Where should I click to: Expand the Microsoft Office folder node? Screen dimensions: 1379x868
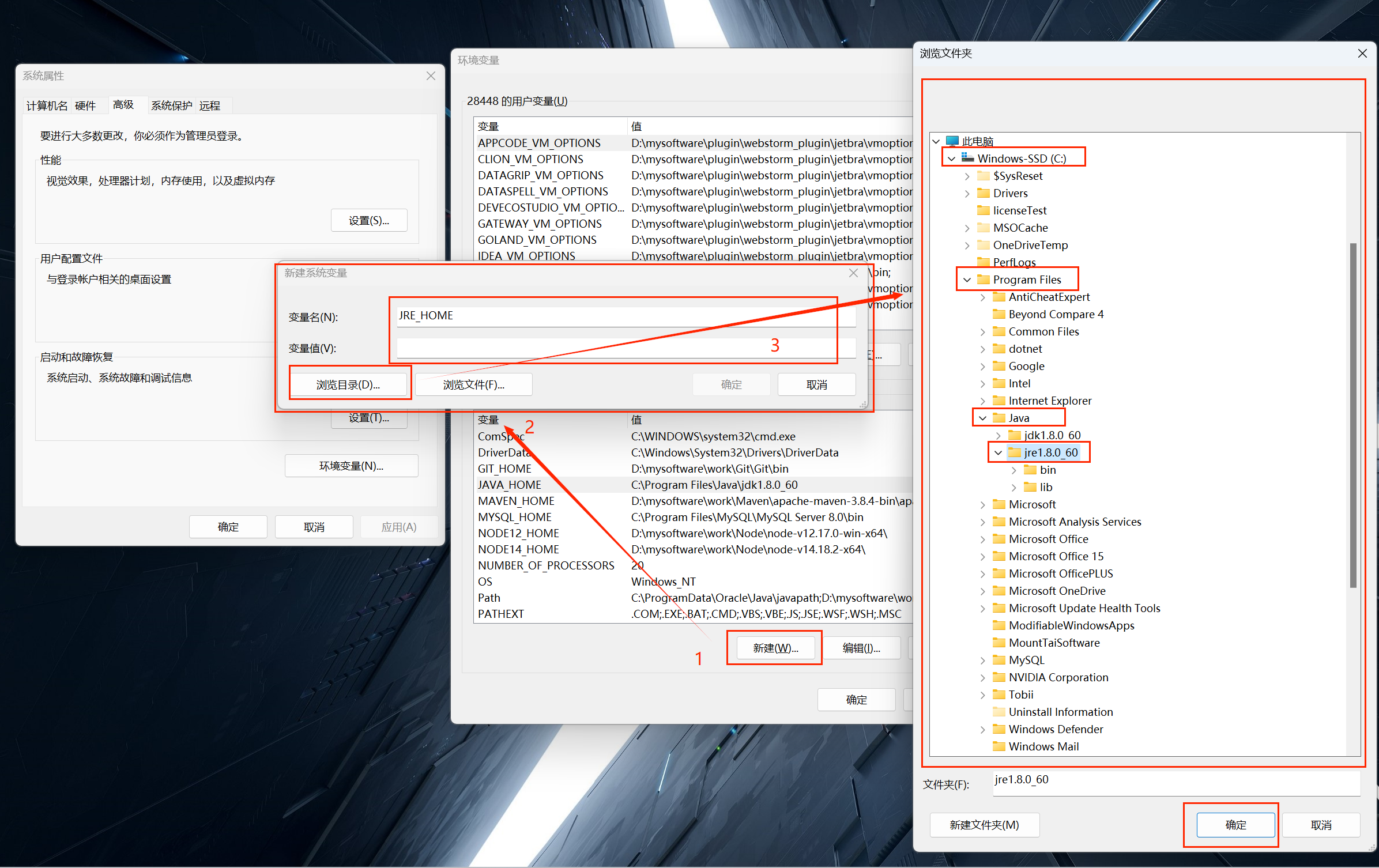tap(982, 539)
